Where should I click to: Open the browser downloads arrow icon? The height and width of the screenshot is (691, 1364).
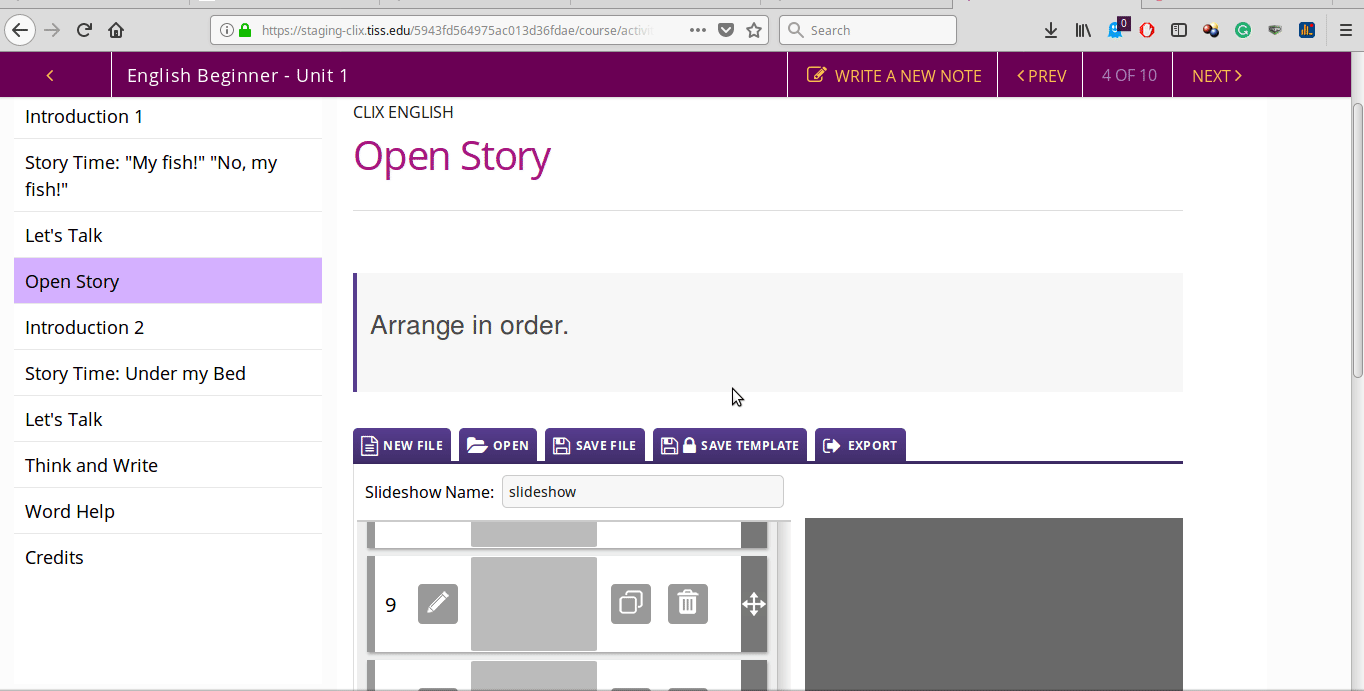click(1051, 30)
